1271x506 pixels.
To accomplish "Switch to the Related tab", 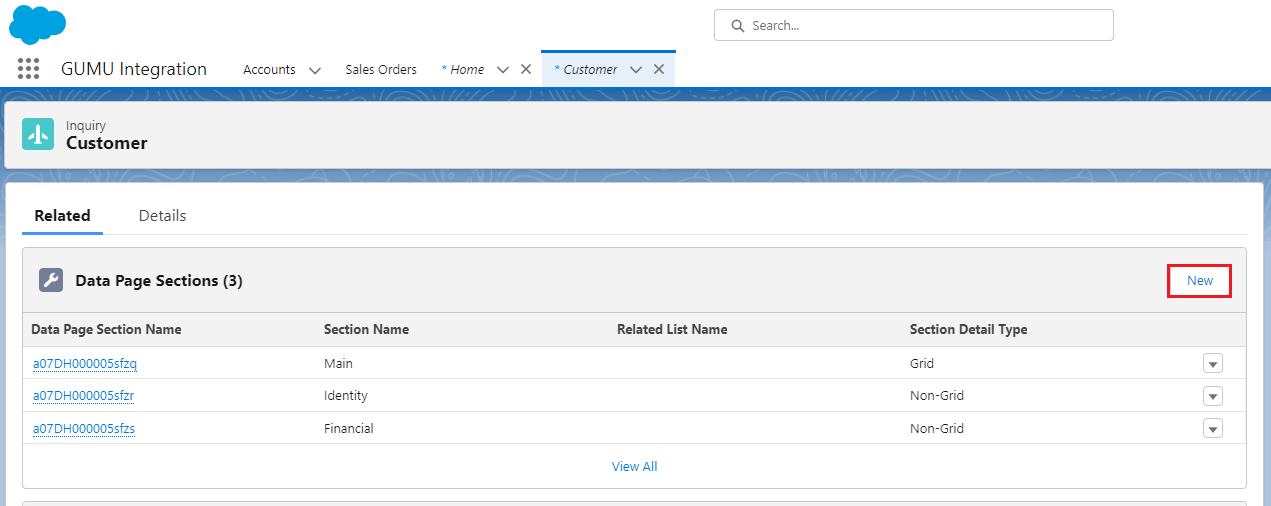I will pos(62,215).
